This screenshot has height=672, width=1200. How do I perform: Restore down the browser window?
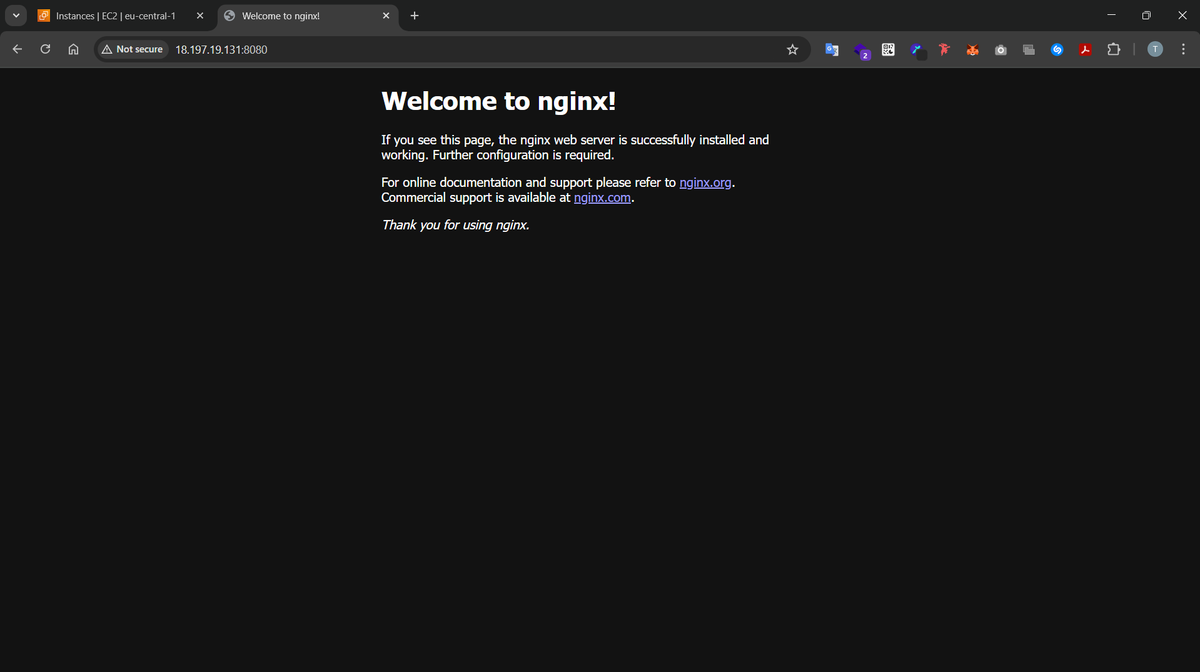pos(1146,15)
